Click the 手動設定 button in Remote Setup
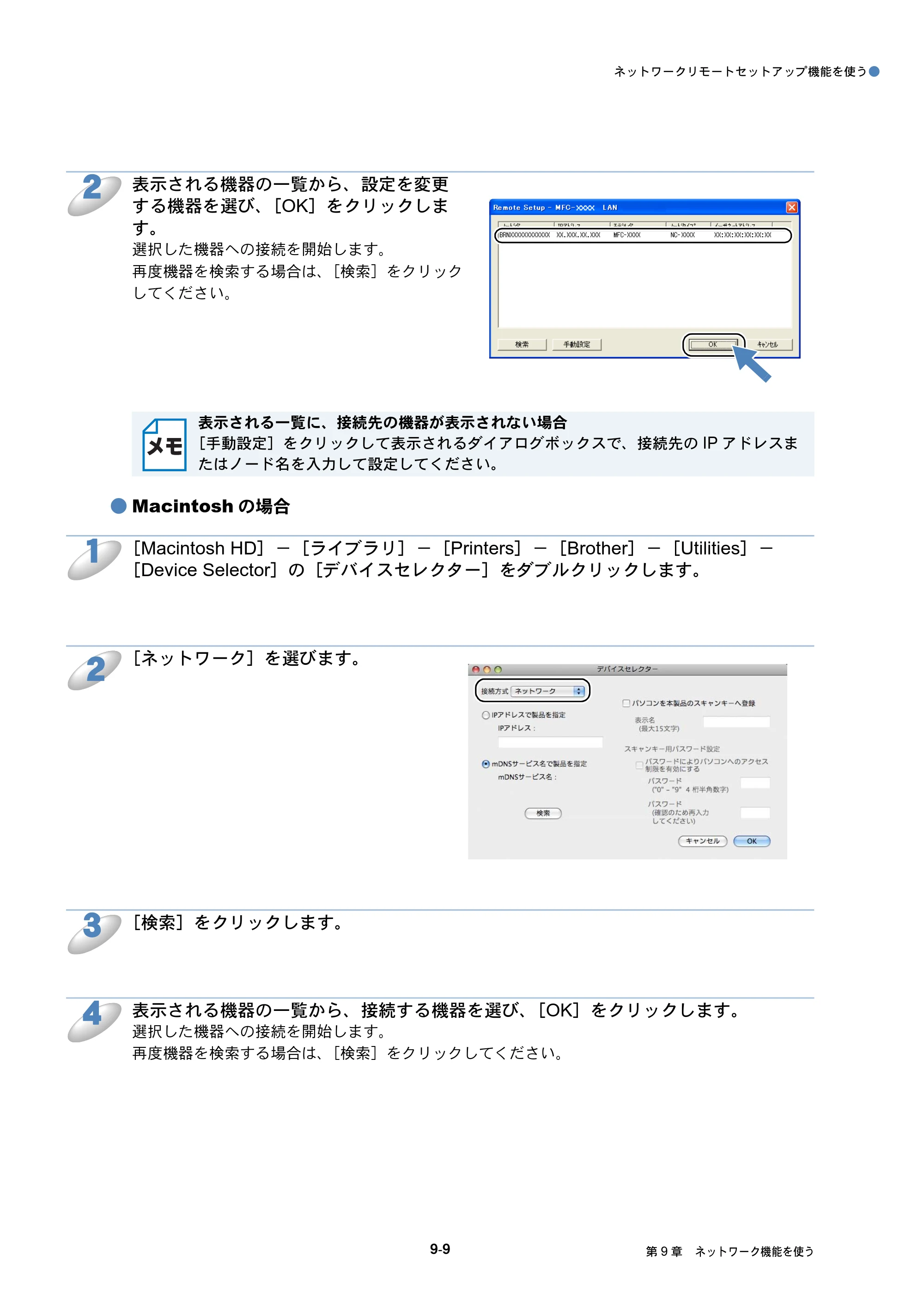The image size is (924, 1308). point(577,345)
